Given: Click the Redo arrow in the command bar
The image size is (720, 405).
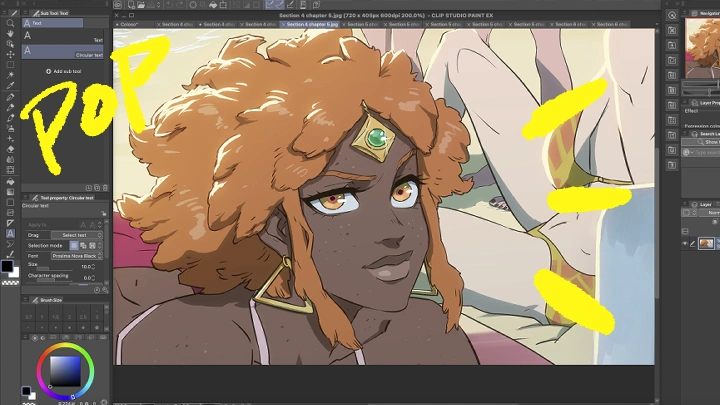Looking at the screenshot, I should pyautogui.click(x=180, y=5).
